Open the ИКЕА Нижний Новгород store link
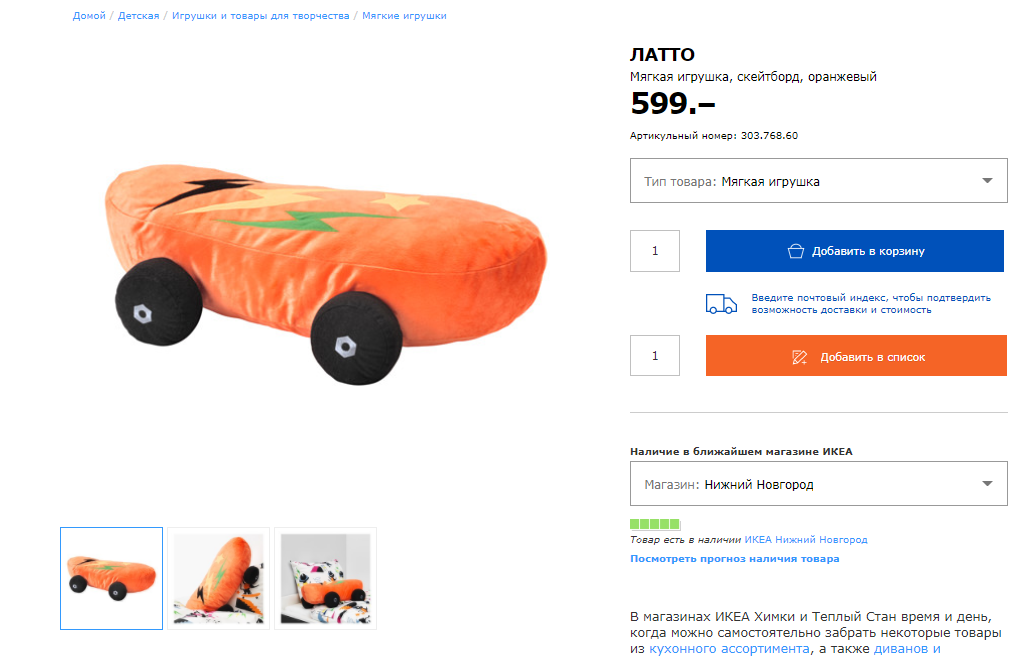Screen dimensions: 1024x658 coord(806,540)
